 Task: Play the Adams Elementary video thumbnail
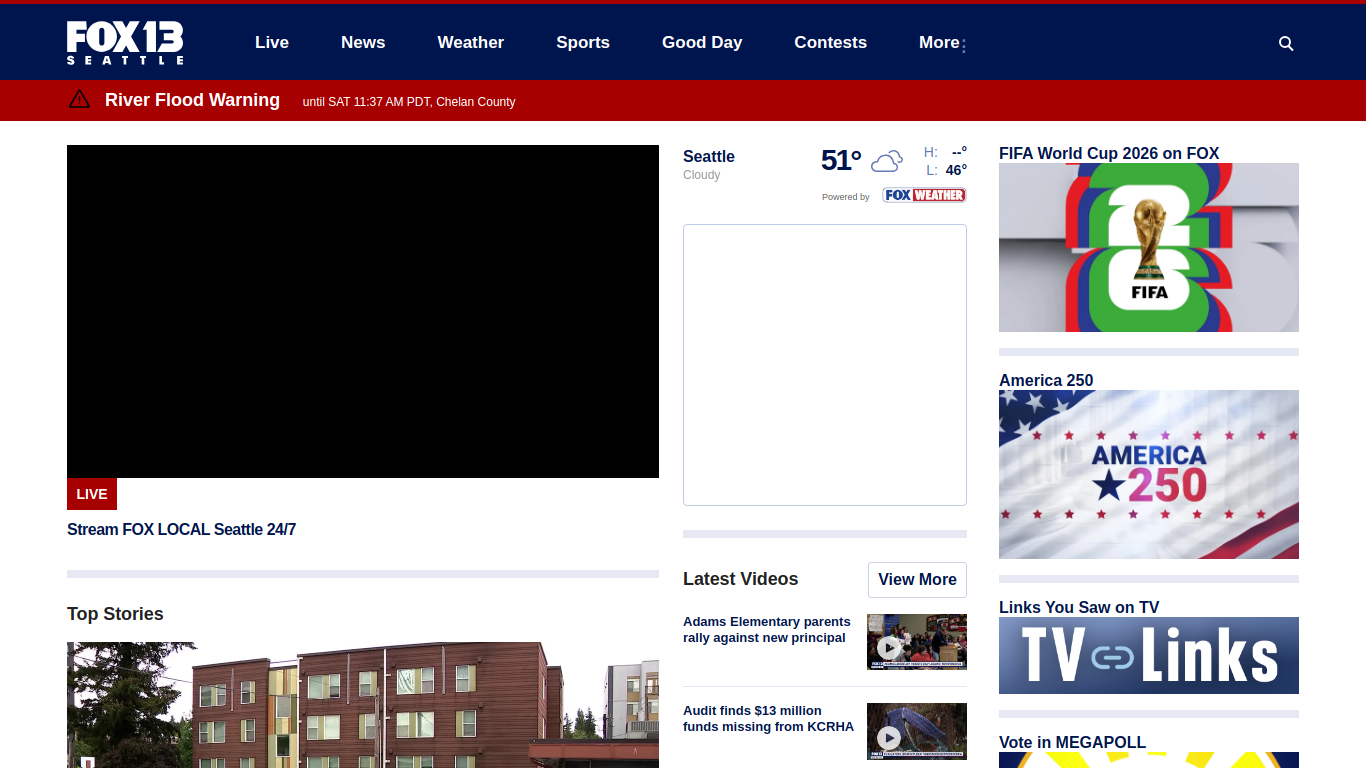917,641
